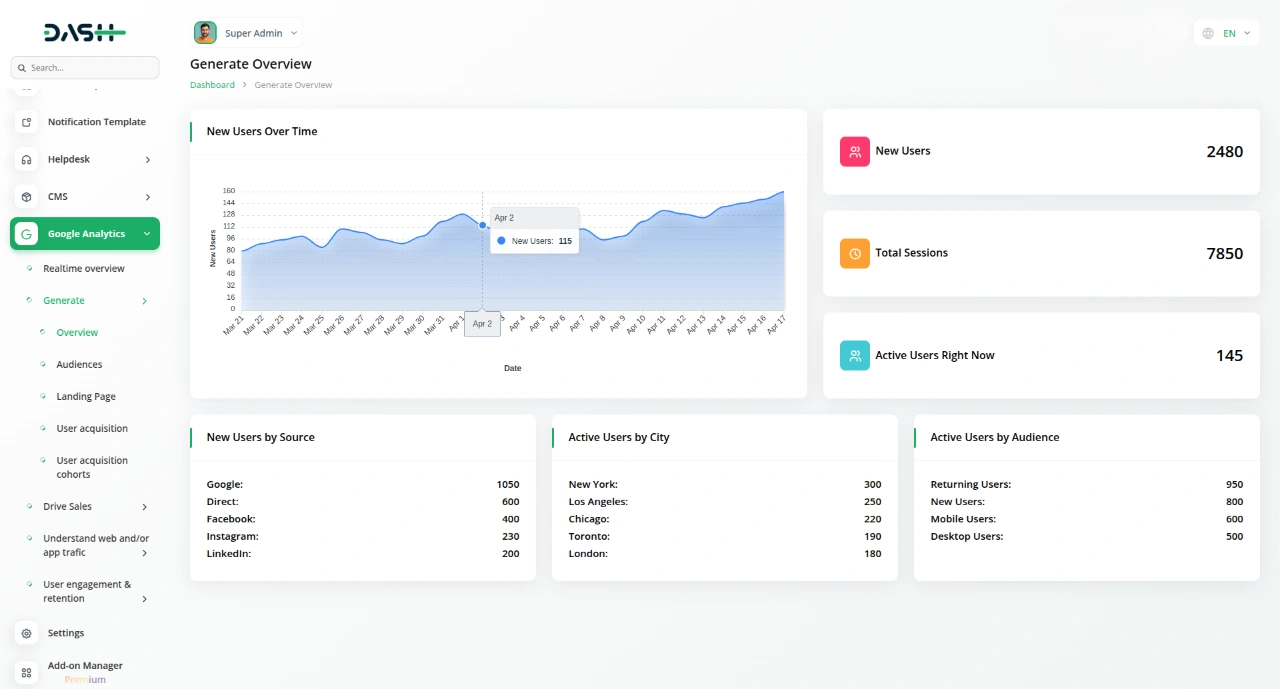The height and width of the screenshot is (689, 1280).
Task: Click the teal Active Users Right Now icon
Action: [x=854, y=355]
